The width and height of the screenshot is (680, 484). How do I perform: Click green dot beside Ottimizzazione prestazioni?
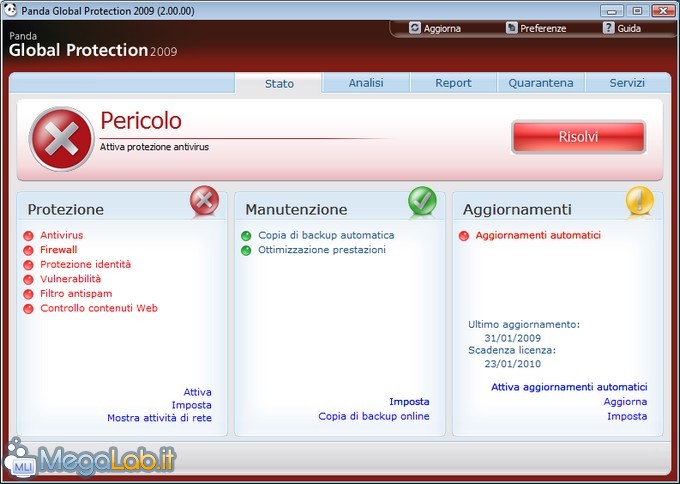[246, 251]
